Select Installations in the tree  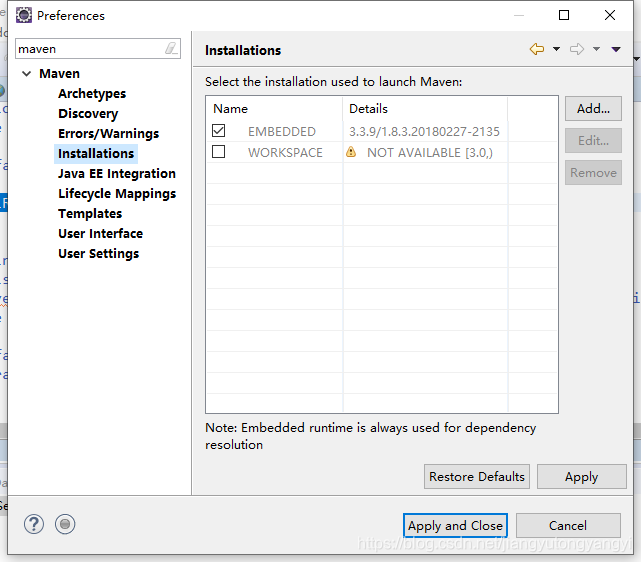click(x=96, y=154)
